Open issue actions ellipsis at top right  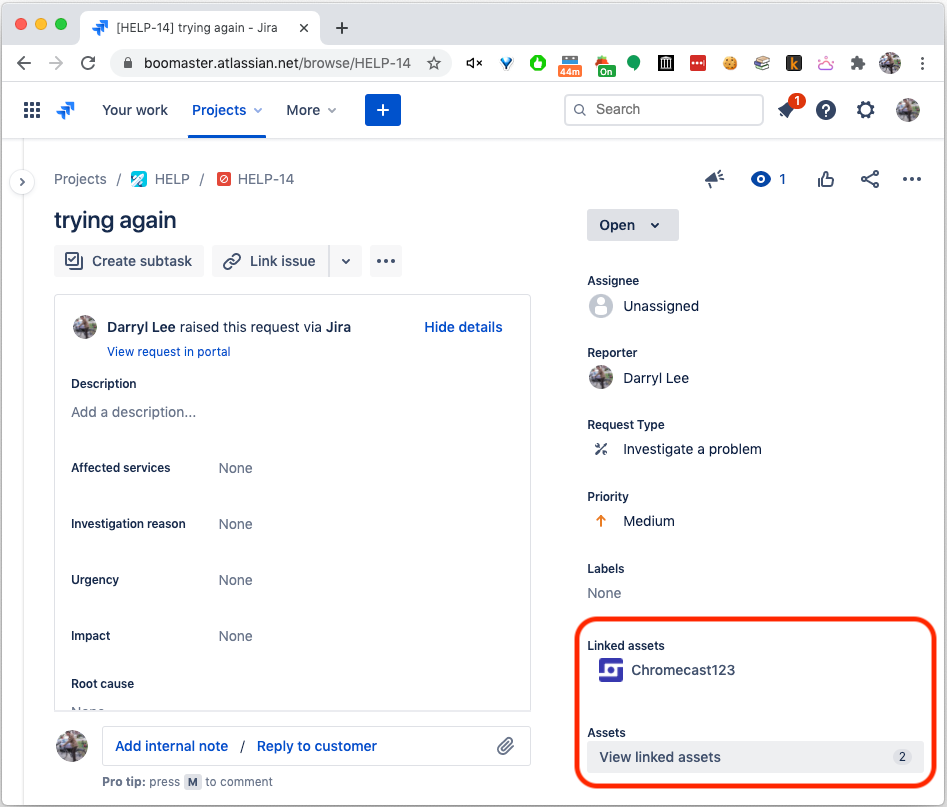click(x=911, y=179)
